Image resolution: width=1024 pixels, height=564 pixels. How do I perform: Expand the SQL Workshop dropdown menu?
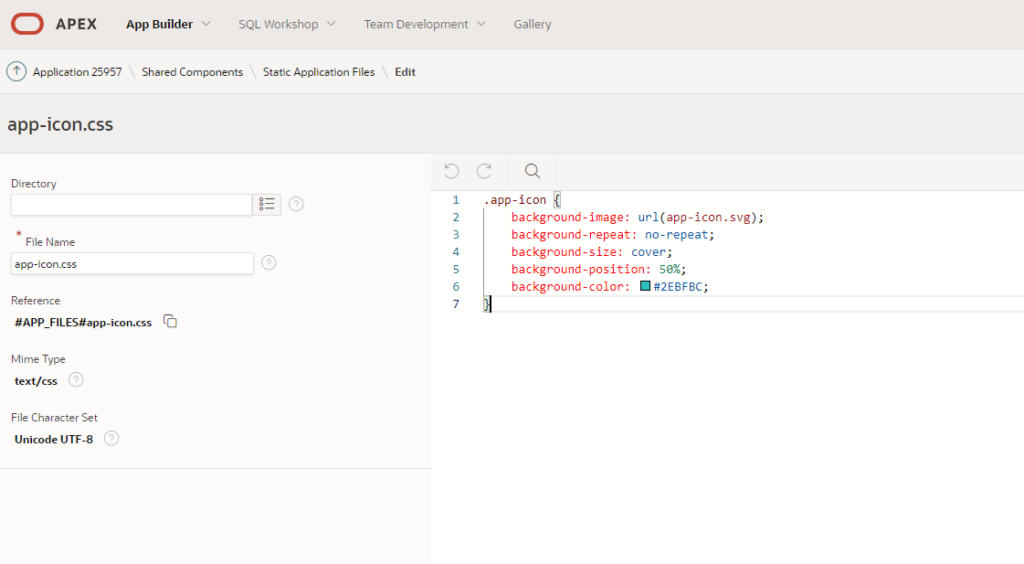[x=286, y=24]
